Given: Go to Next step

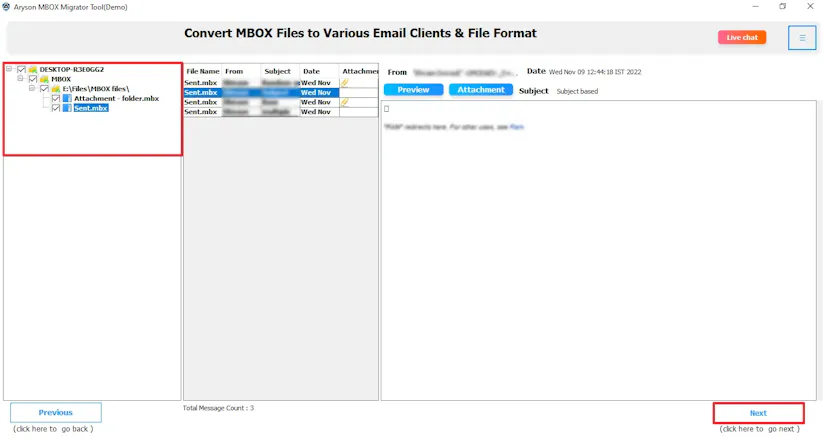Looking at the screenshot, I should [759, 413].
